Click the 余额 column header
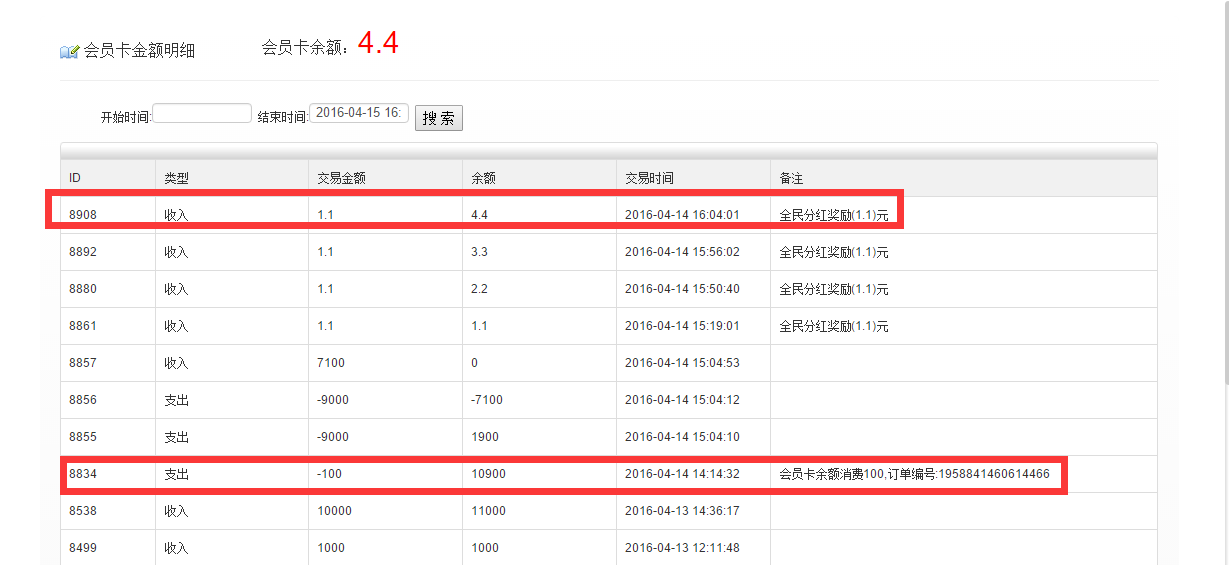This screenshot has width=1229, height=565. (x=483, y=178)
